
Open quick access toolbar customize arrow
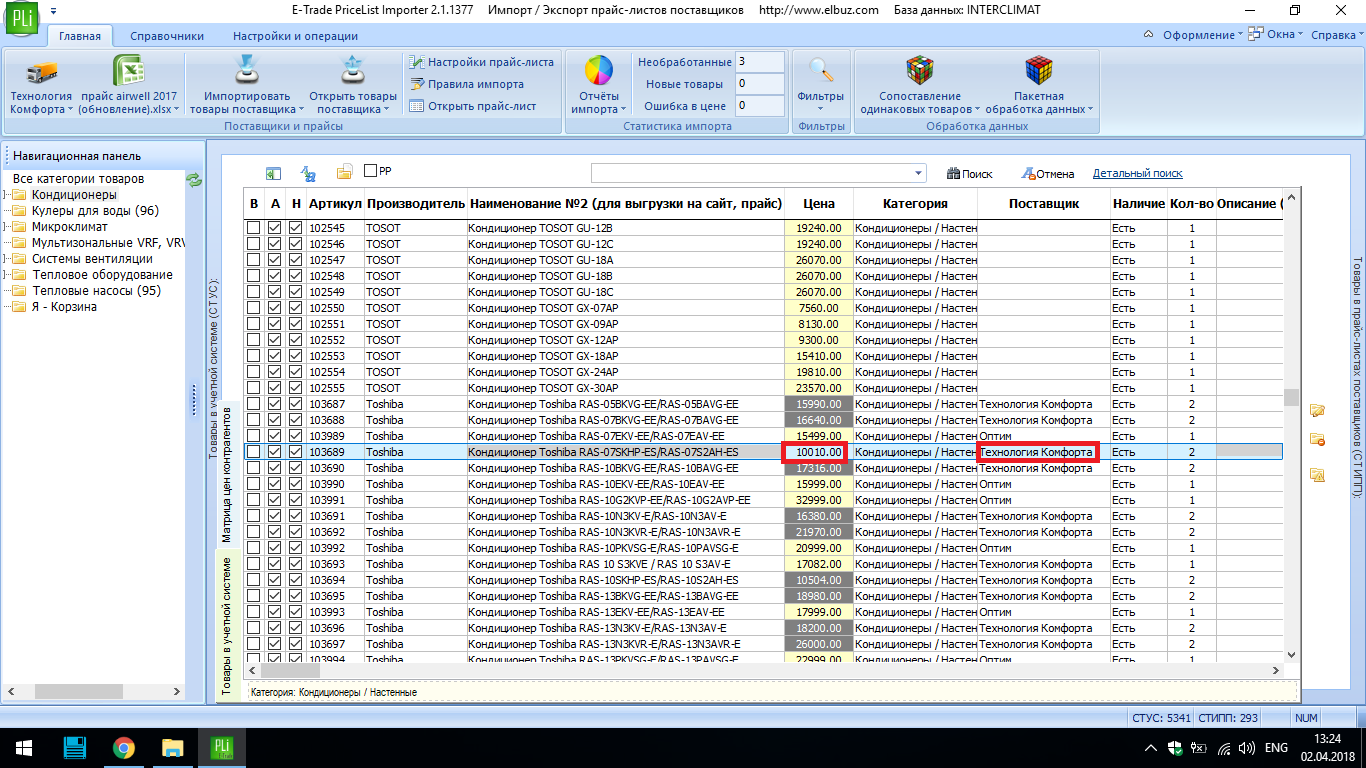[52, 10]
